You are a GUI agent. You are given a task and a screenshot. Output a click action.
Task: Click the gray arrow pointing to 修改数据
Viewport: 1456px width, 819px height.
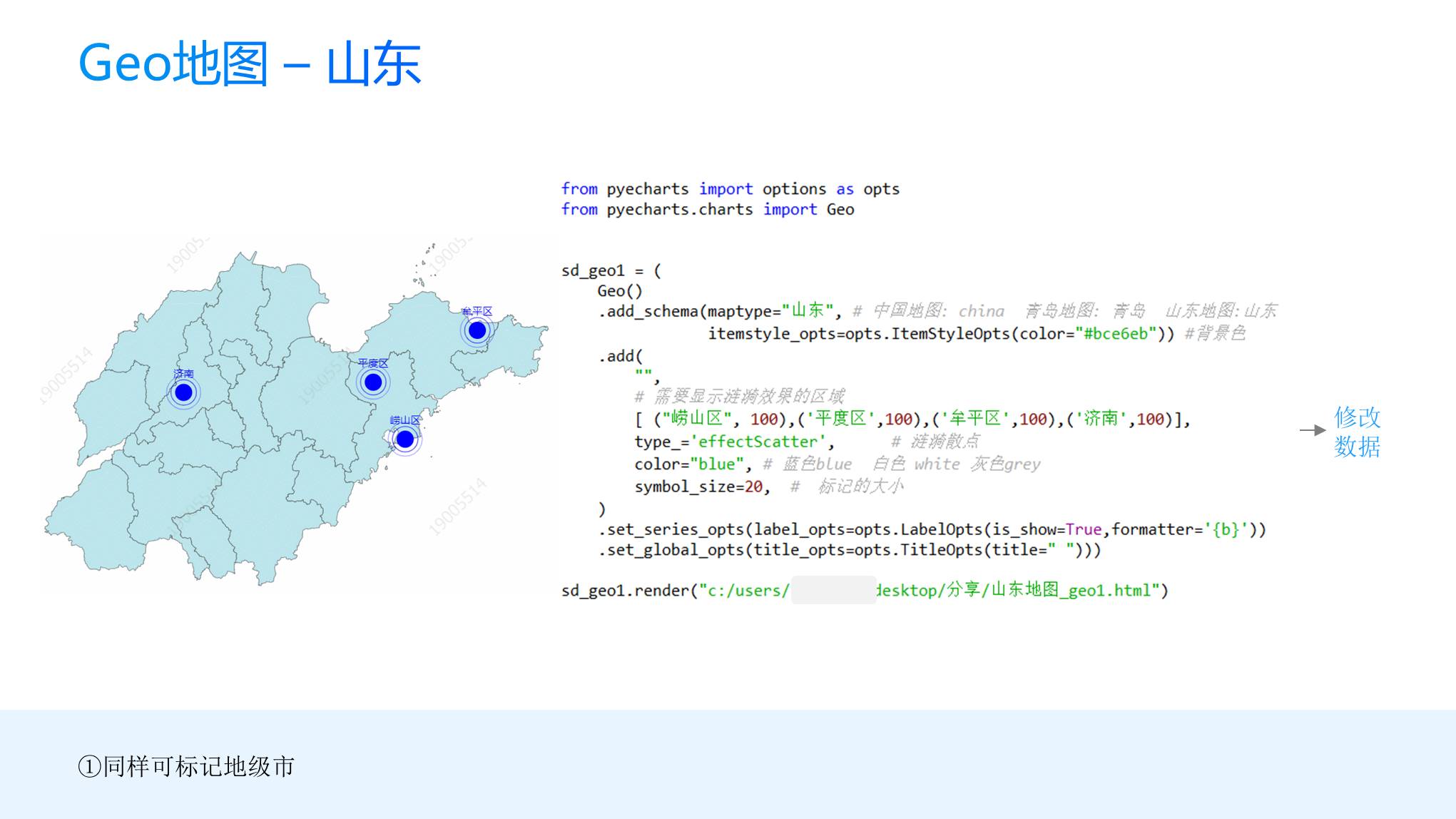[x=1311, y=430]
